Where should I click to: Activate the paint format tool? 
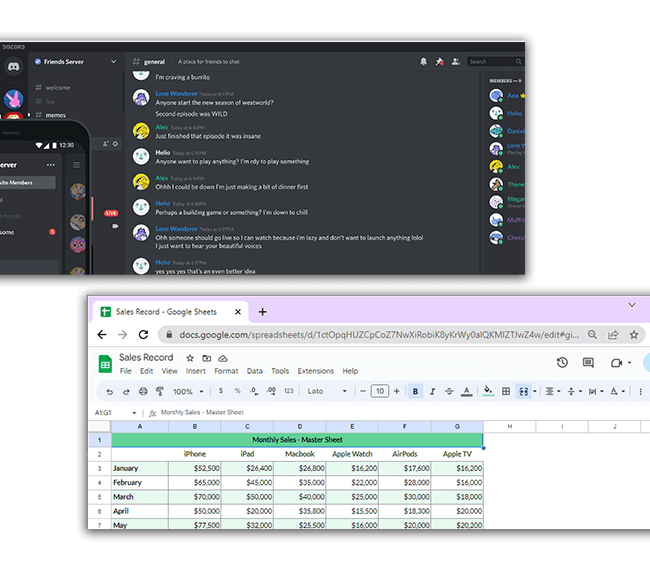click(160, 391)
